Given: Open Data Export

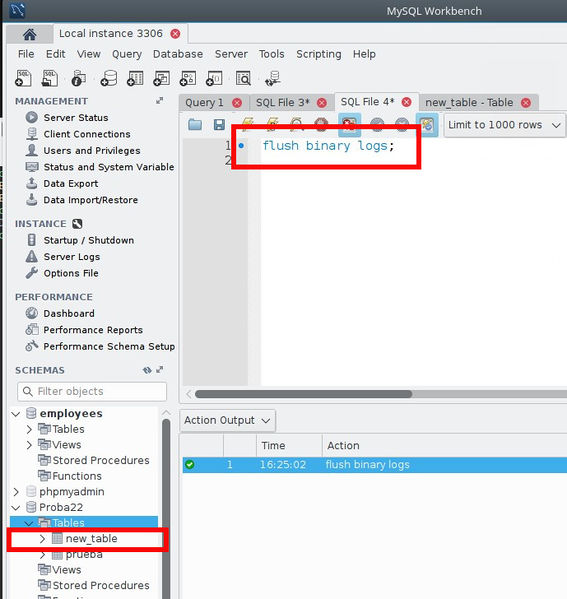Looking at the screenshot, I should [71, 183].
